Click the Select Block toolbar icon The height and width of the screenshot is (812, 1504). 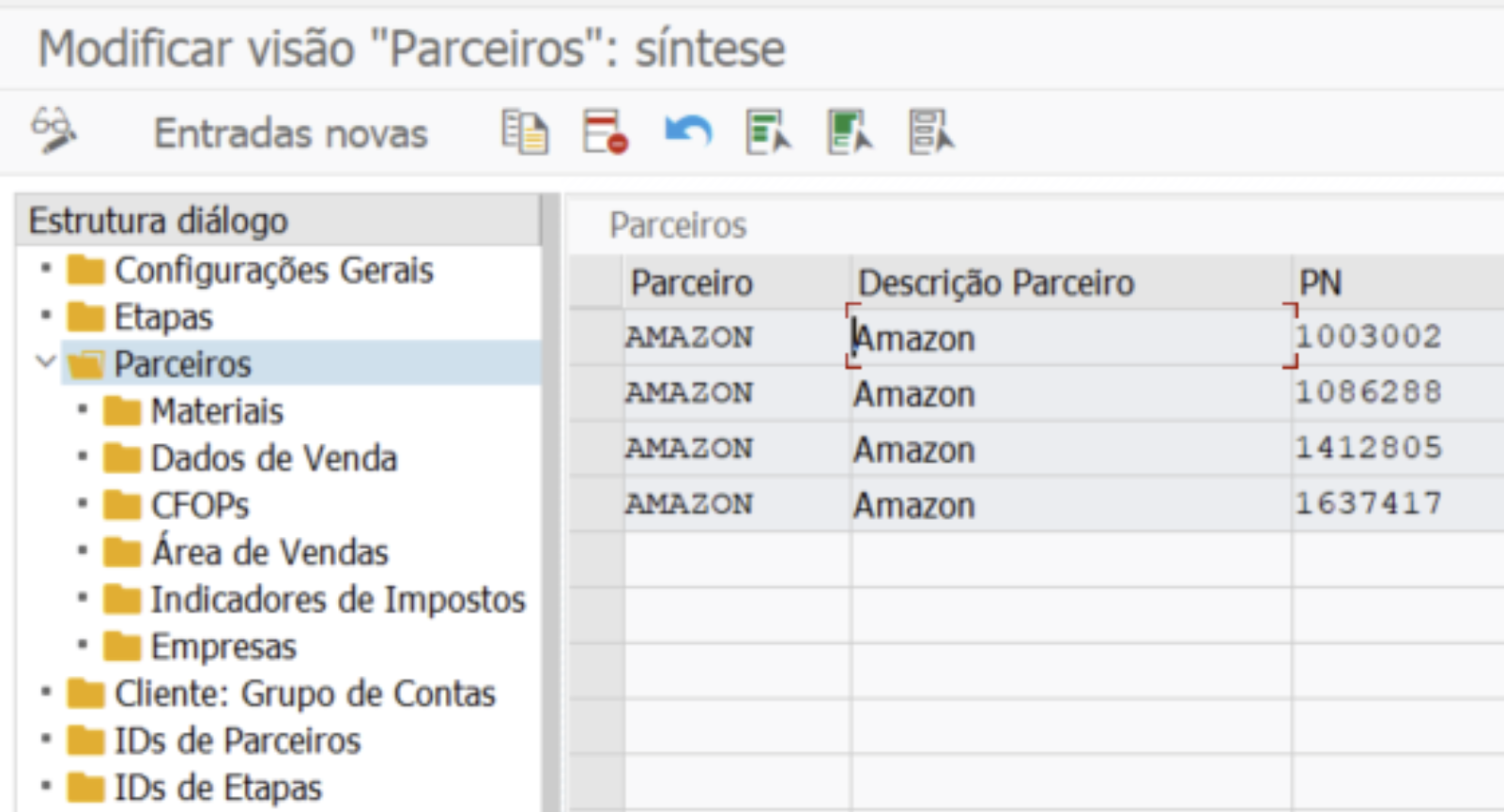tap(851, 131)
